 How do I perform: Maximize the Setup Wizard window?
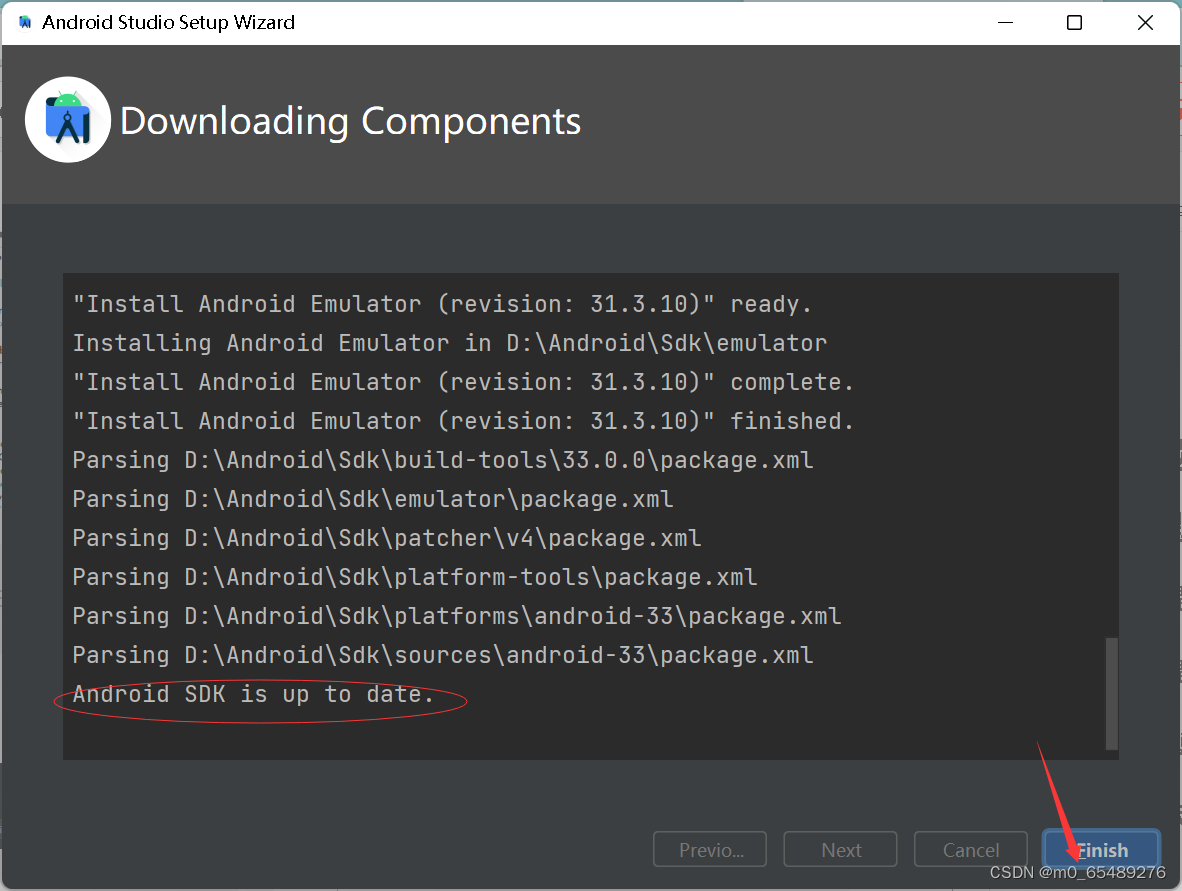[1074, 23]
